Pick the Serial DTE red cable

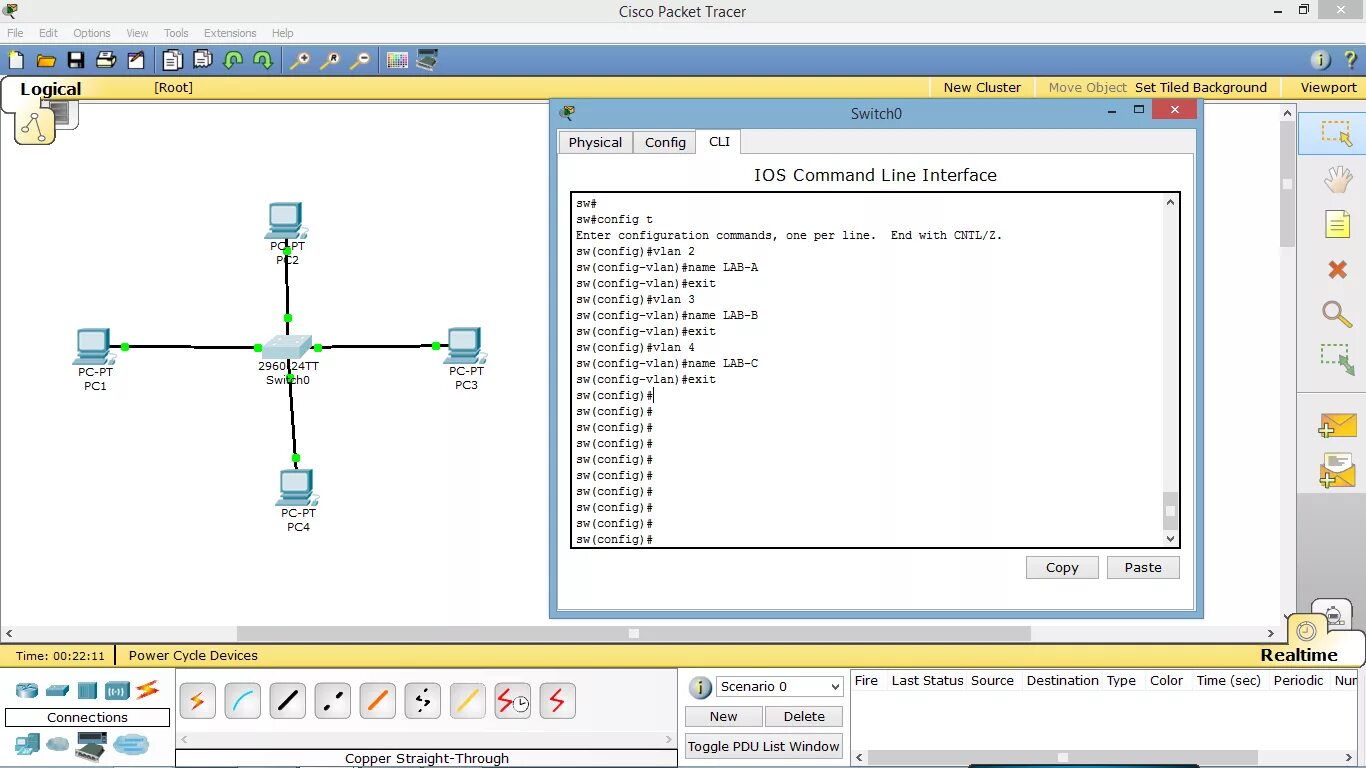click(557, 701)
